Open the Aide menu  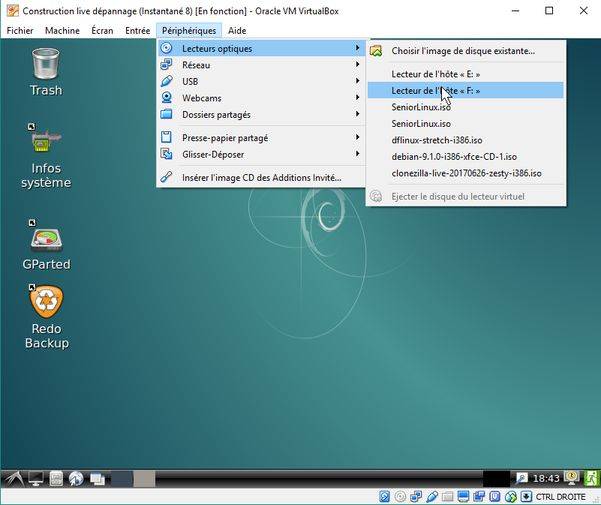point(237,31)
